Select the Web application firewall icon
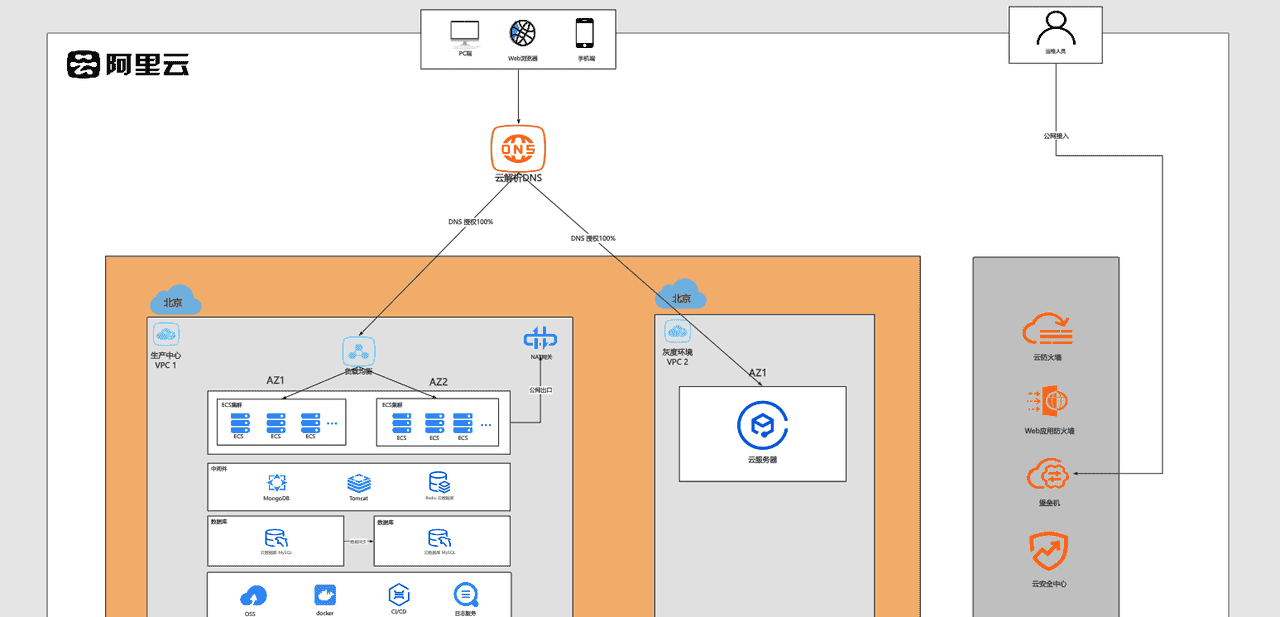This screenshot has width=1280, height=617. [x=1047, y=402]
